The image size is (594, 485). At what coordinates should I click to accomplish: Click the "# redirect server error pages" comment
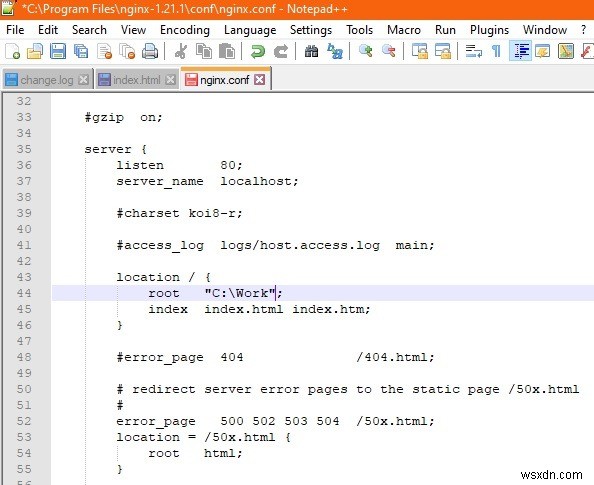(x=348, y=390)
